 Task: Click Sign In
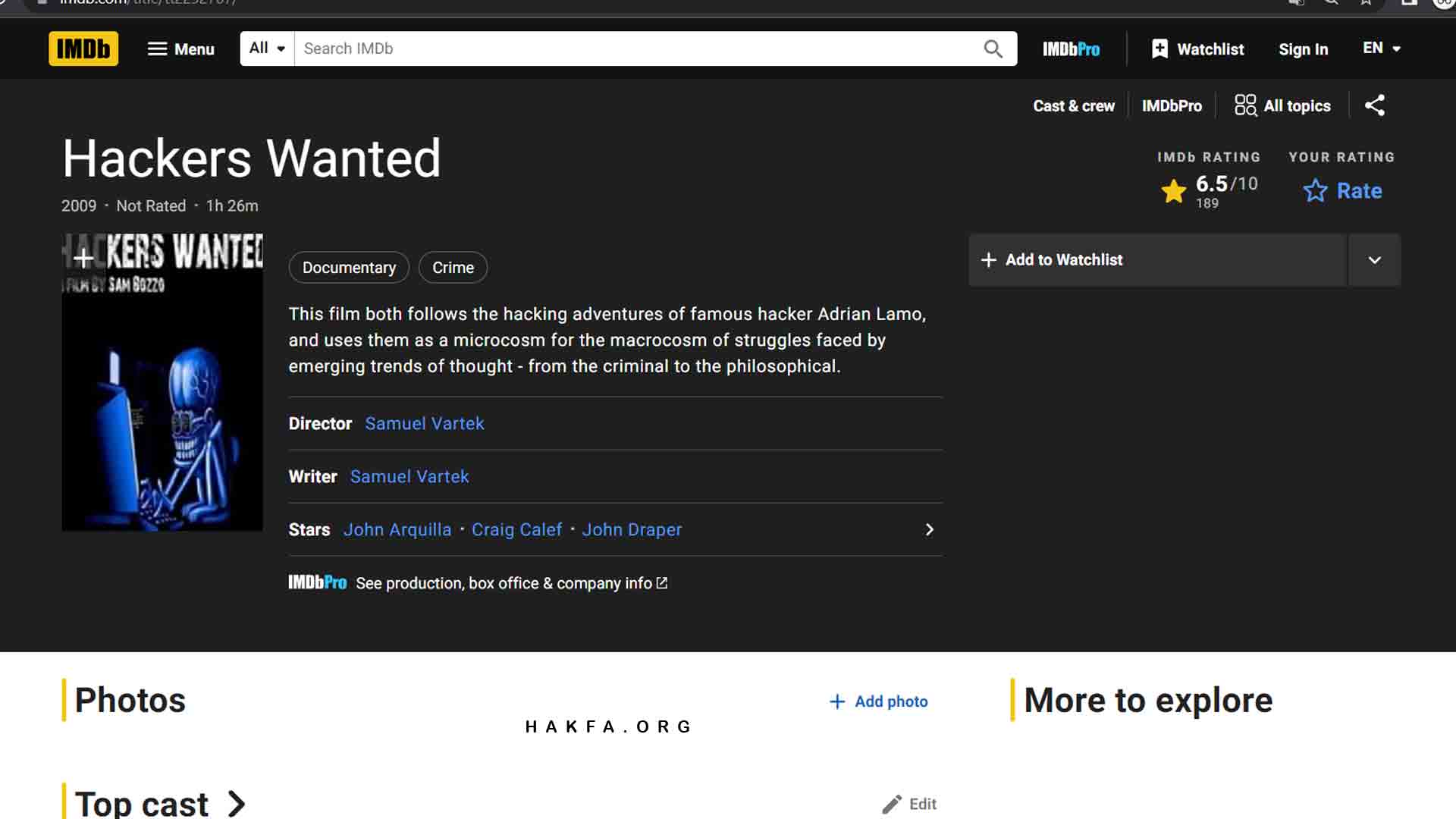tap(1303, 49)
